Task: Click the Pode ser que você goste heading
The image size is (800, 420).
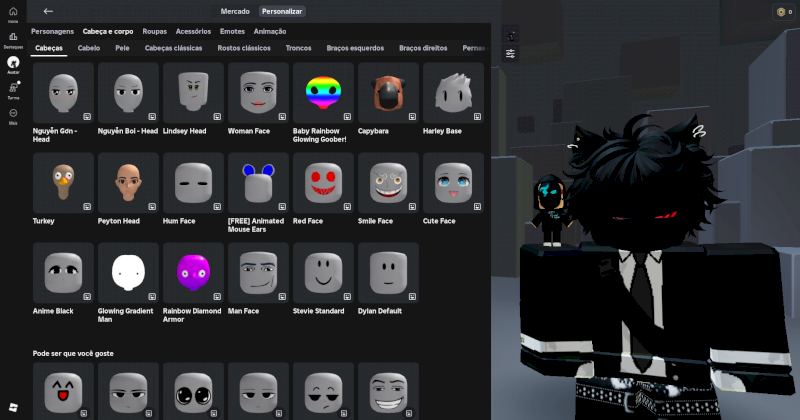Action: [x=73, y=353]
